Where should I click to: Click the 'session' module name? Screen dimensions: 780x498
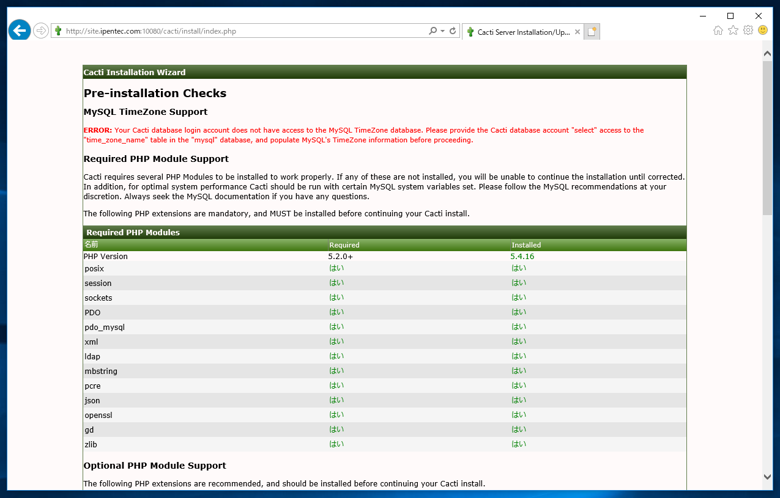tap(98, 283)
